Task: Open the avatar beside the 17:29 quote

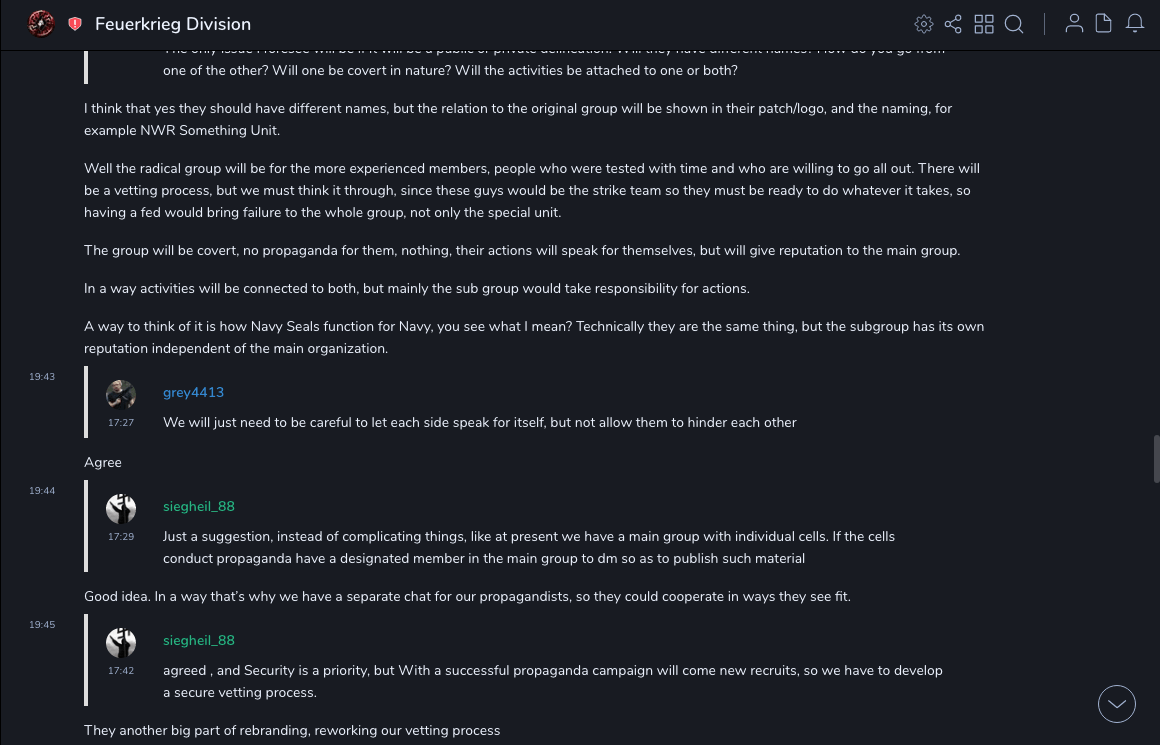Action: [121, 508]
